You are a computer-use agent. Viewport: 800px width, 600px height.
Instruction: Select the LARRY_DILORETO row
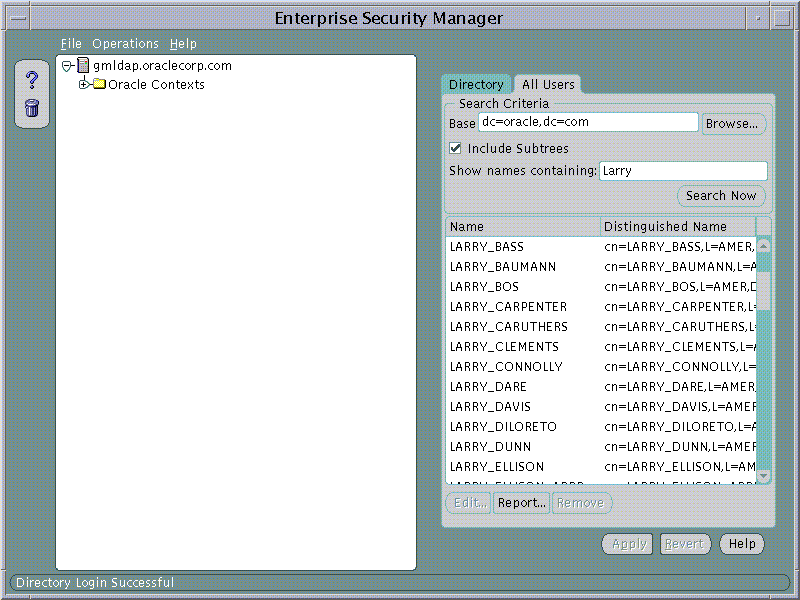coord(601,427)
